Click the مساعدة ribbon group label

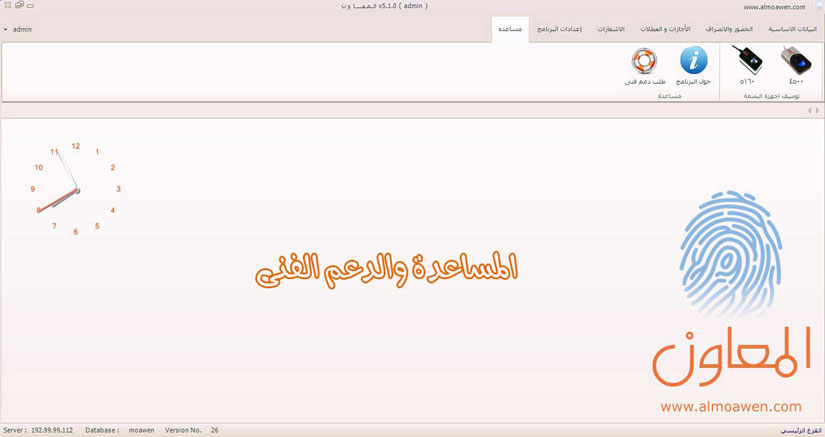[669, 96]
